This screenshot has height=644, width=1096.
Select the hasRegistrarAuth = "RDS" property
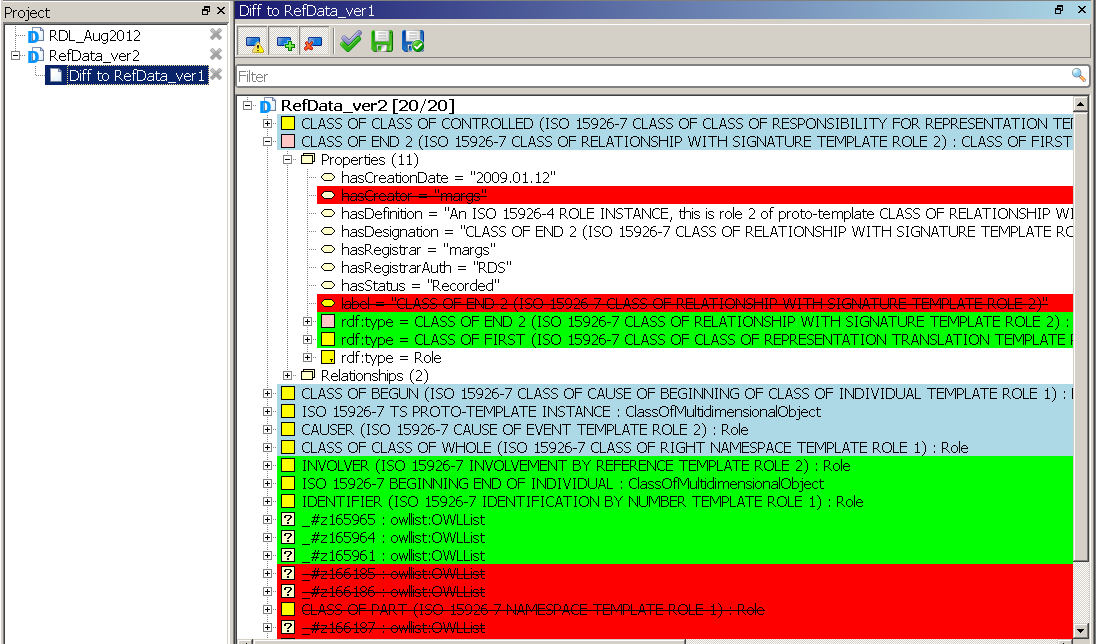coord(426,267)
